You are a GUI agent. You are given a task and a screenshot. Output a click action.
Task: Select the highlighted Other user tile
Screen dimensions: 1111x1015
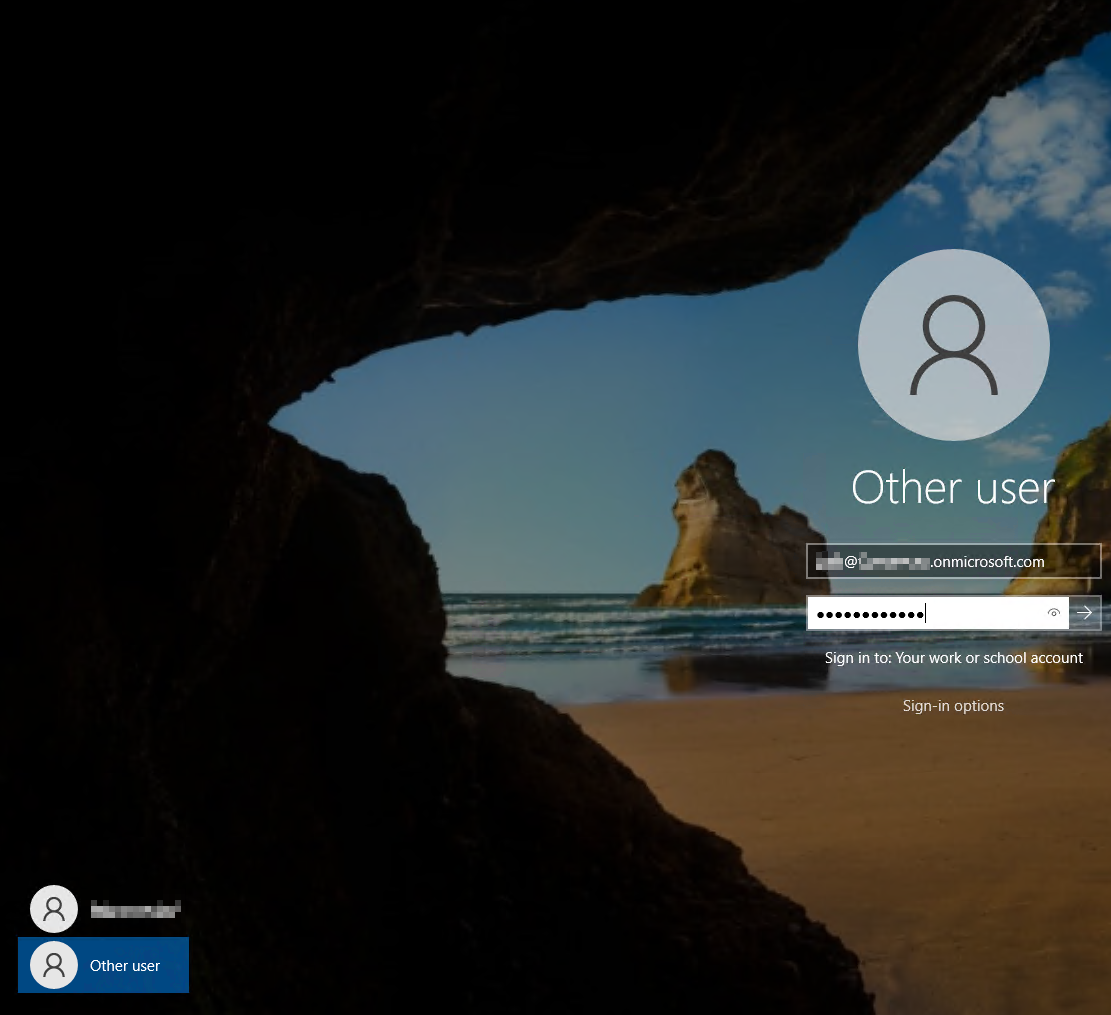click(x=103, y=965)
